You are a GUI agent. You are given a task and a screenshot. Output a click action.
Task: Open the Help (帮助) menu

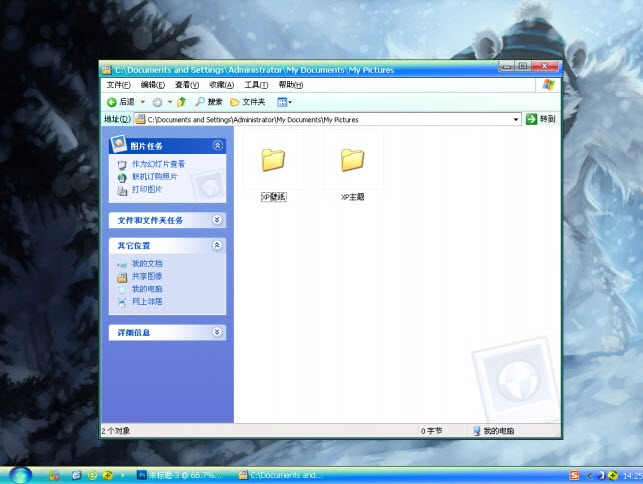pos(291,85)
